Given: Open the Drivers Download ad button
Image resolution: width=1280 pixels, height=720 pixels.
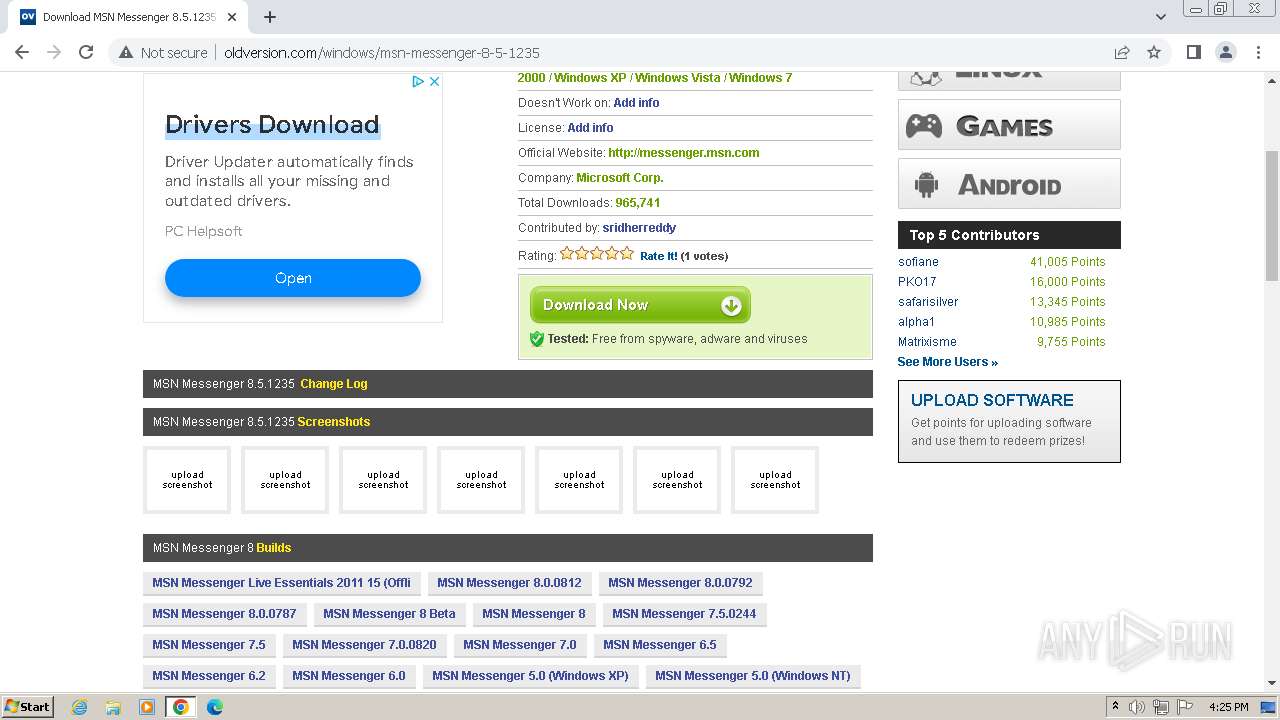Looking at the screenshot, I should (x=293, y=278).
